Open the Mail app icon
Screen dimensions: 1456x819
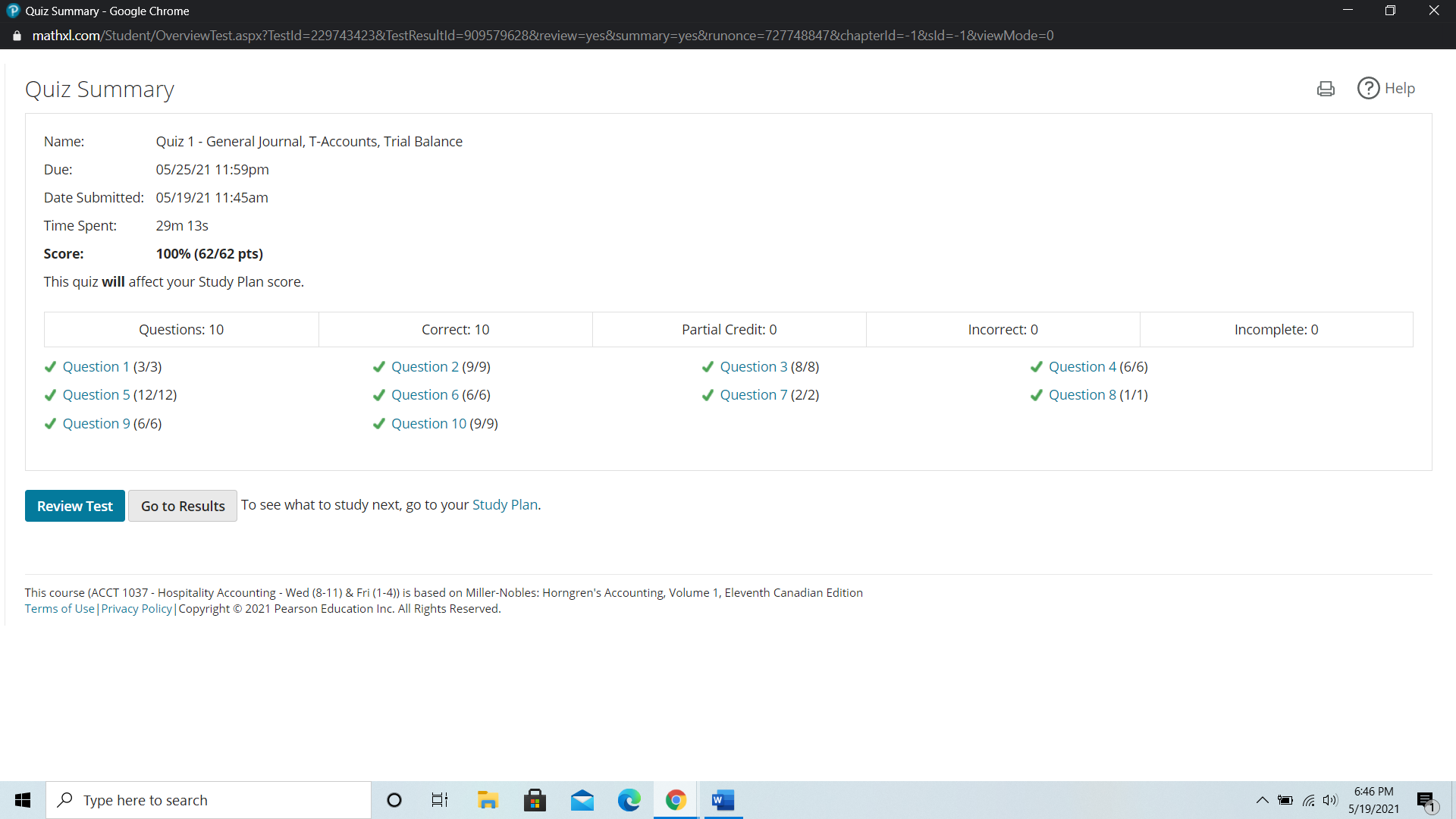(582, 800)
